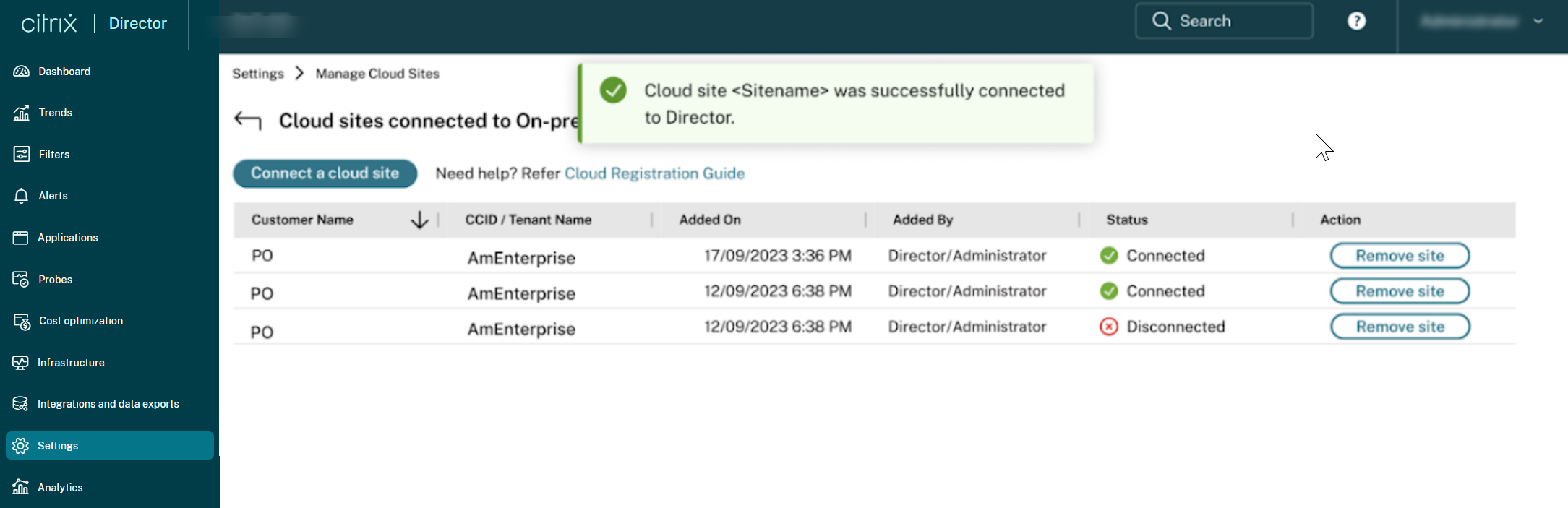Click the Probes sidebar icon
Screen dimensions: 1568x508
click(21, 279)
